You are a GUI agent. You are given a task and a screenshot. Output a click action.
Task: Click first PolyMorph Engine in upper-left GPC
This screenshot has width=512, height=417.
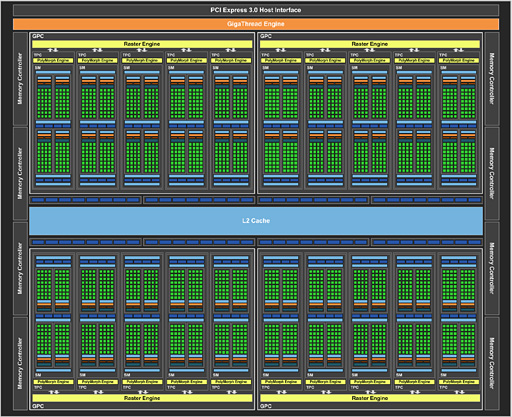point(53,60)
